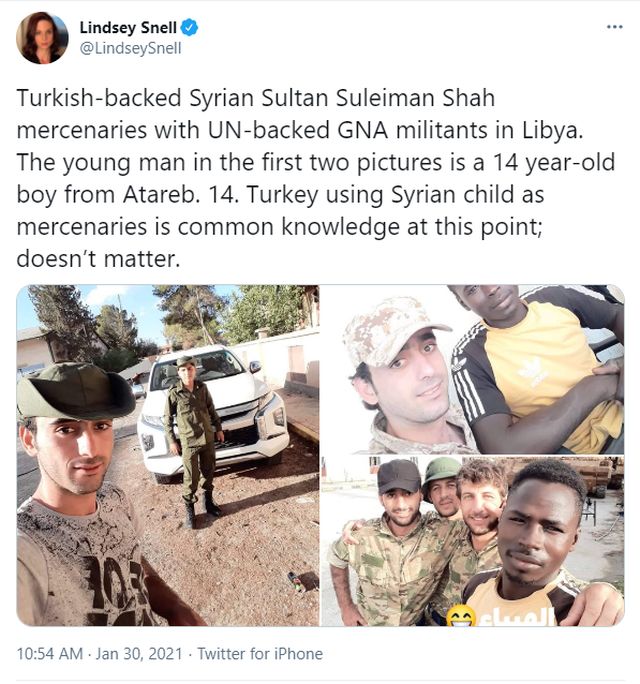Click the 10:54 AM timestamp

(49, 654)
